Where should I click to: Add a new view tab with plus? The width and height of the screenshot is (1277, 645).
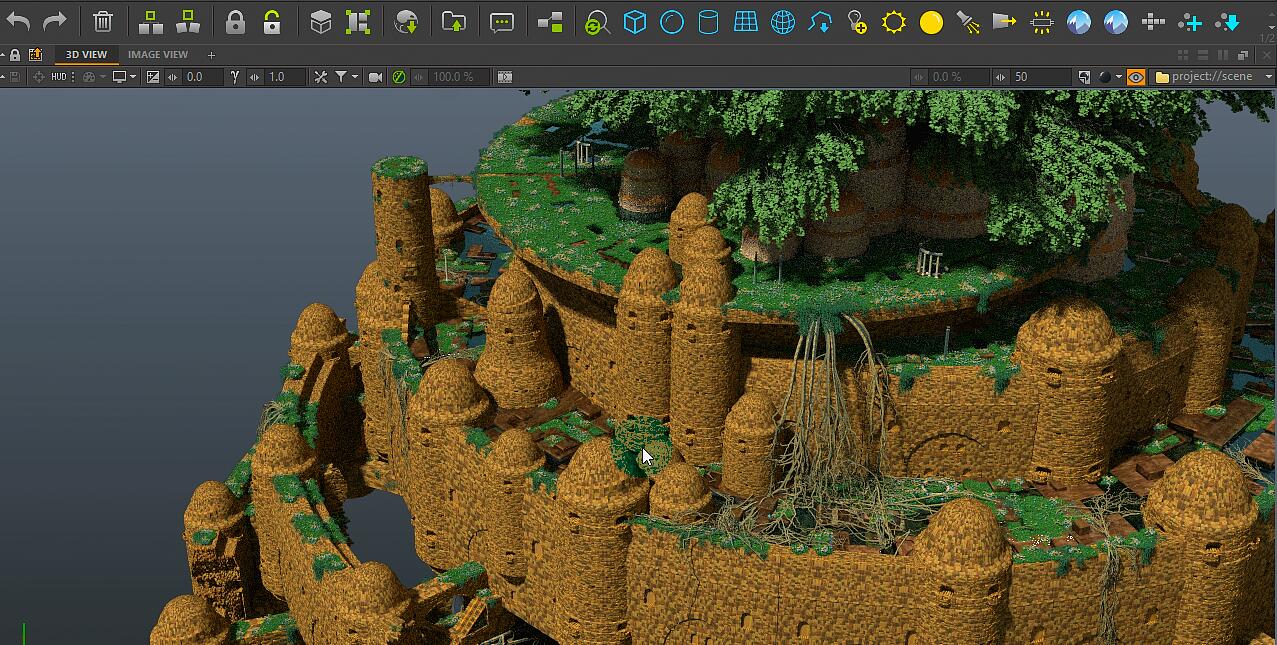211,55
